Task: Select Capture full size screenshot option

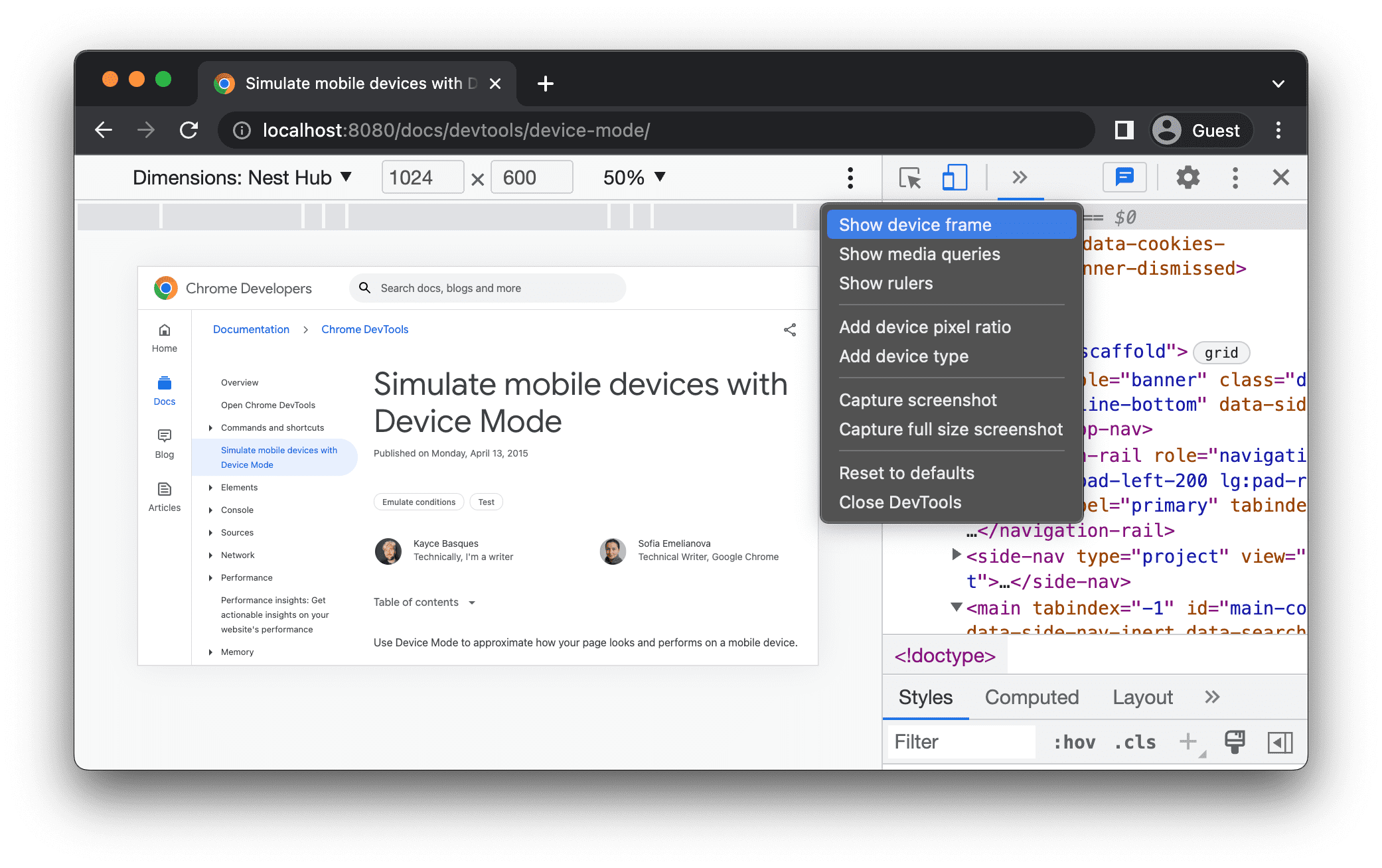Action: (950, 429)
